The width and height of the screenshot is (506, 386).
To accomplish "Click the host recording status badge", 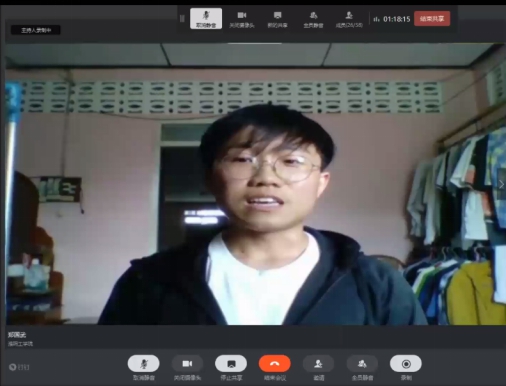I will pos(36,30).
